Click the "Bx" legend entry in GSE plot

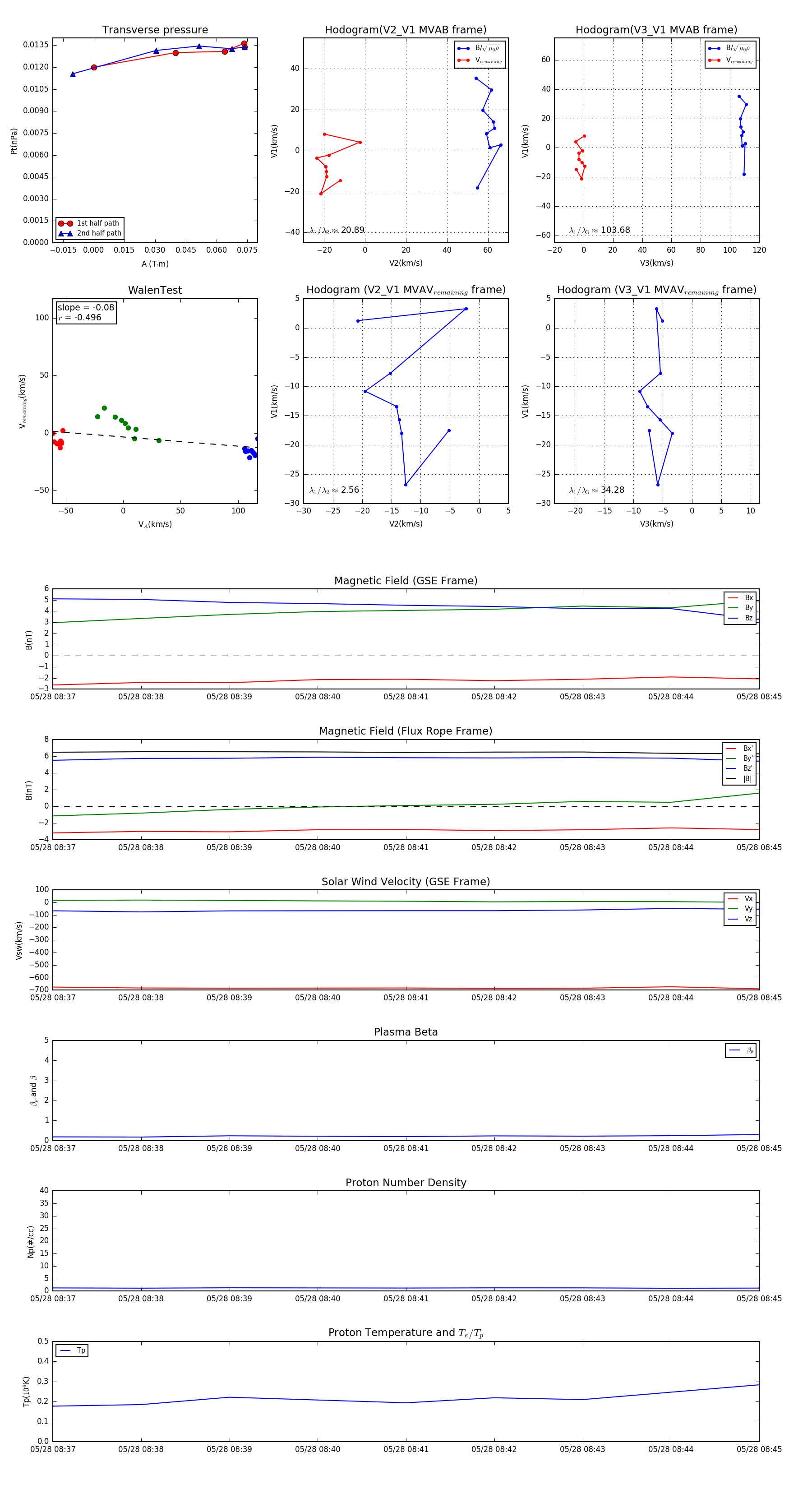[x=740, y=598]
